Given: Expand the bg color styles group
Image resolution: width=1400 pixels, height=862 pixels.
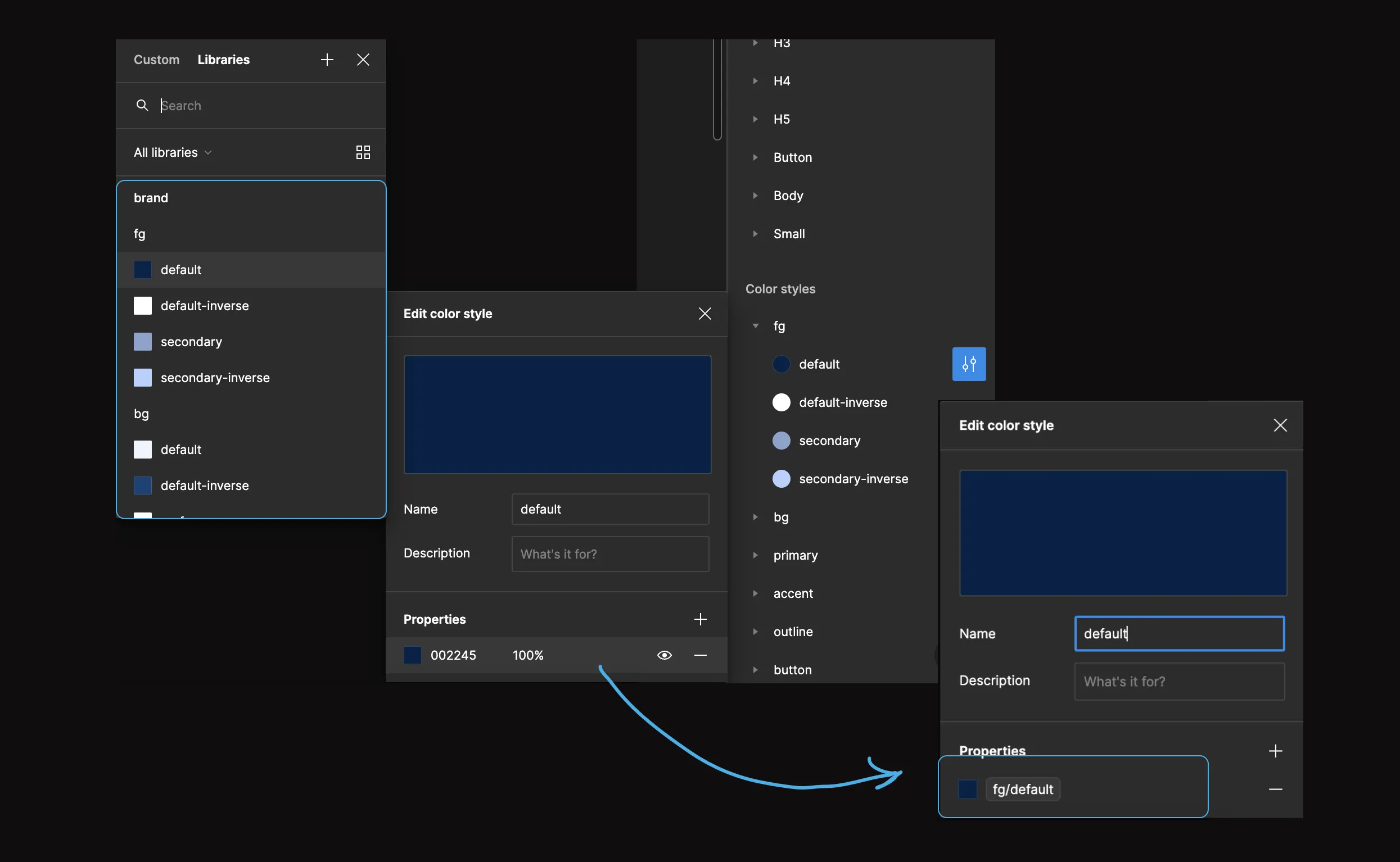Looking at the screenshot, I should pos(754,517).
